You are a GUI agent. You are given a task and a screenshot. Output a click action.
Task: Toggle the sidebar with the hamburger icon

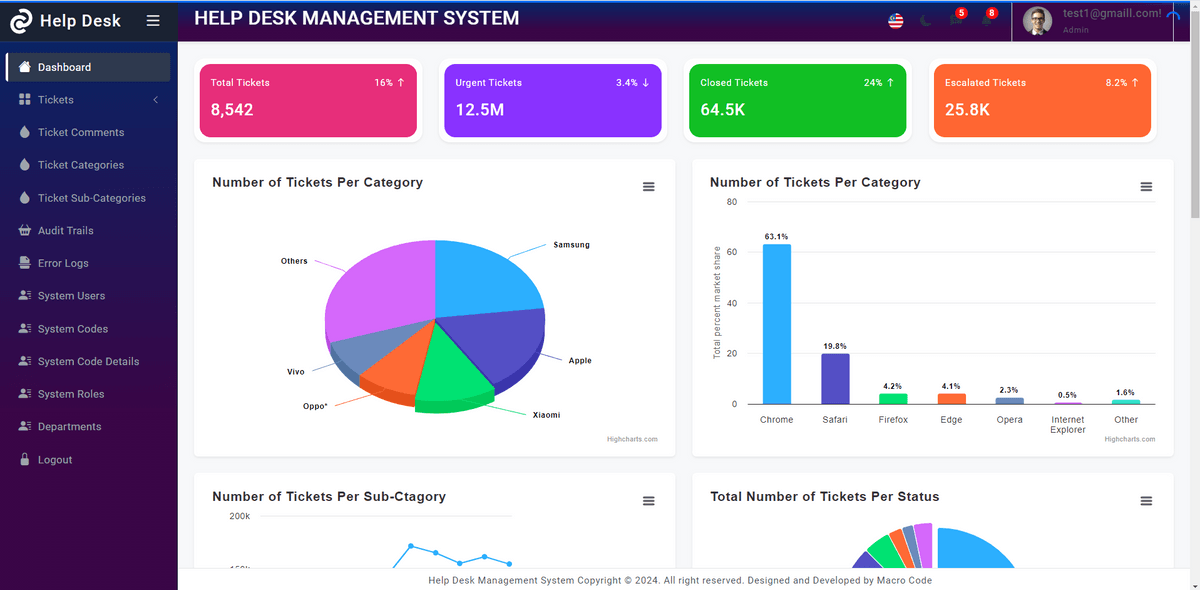pos(153,20)
